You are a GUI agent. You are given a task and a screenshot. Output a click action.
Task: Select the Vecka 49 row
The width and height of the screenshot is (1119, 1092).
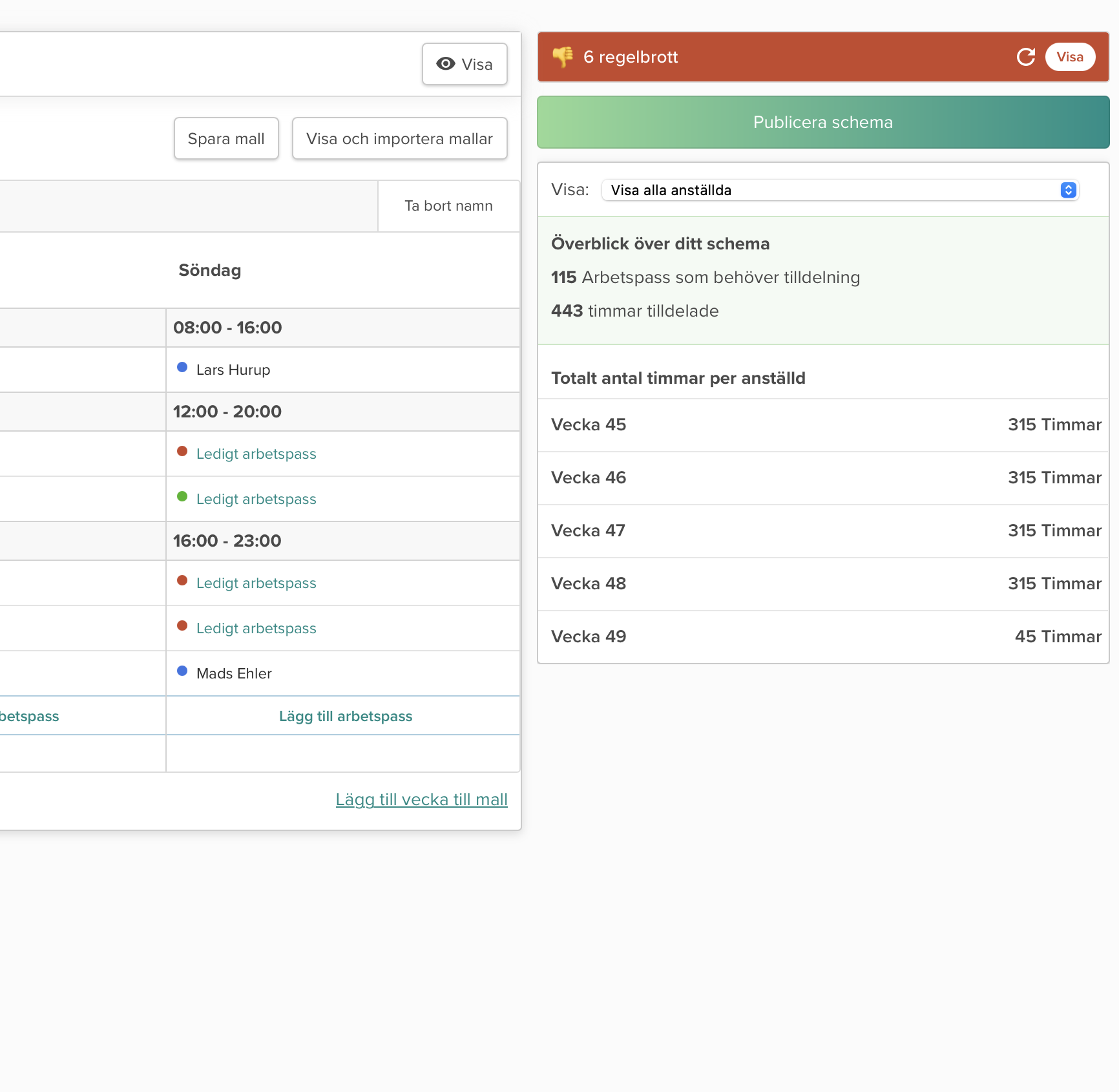pyautogui.click(x=822, y=636)
